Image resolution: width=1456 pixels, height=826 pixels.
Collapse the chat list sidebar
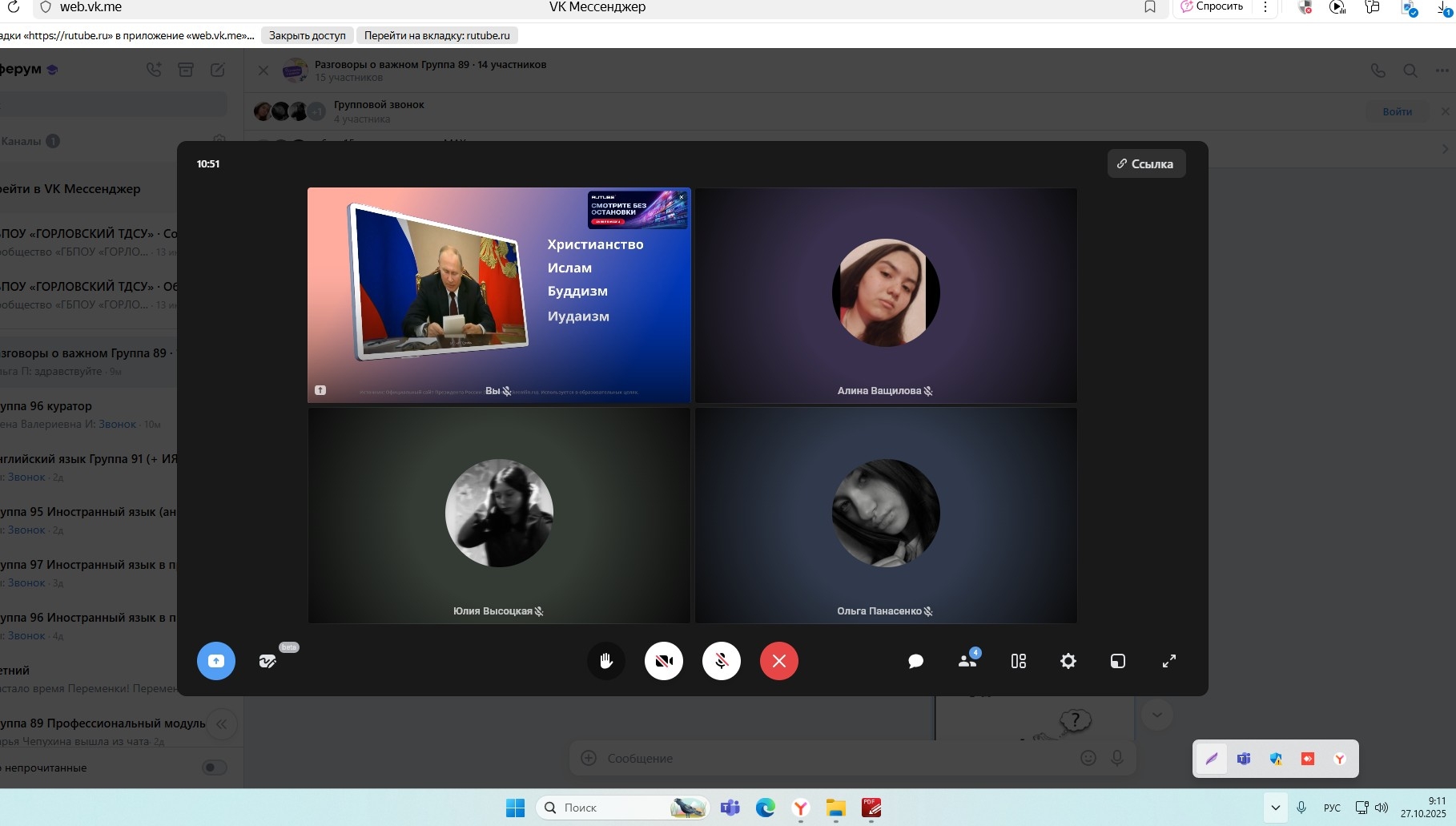point(221,724)
